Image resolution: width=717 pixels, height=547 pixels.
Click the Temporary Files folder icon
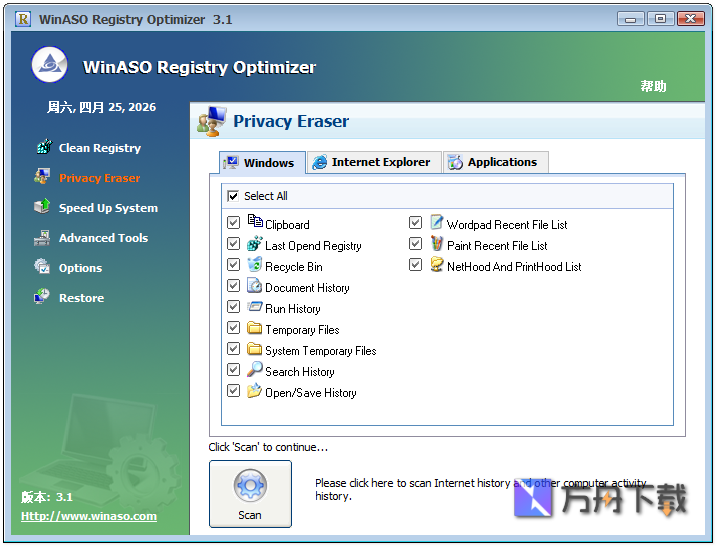pyautogui.click(x=255, y=327)
